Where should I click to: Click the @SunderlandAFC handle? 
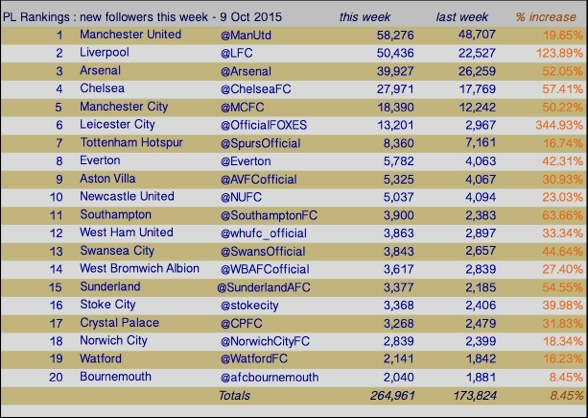(264, 287)
